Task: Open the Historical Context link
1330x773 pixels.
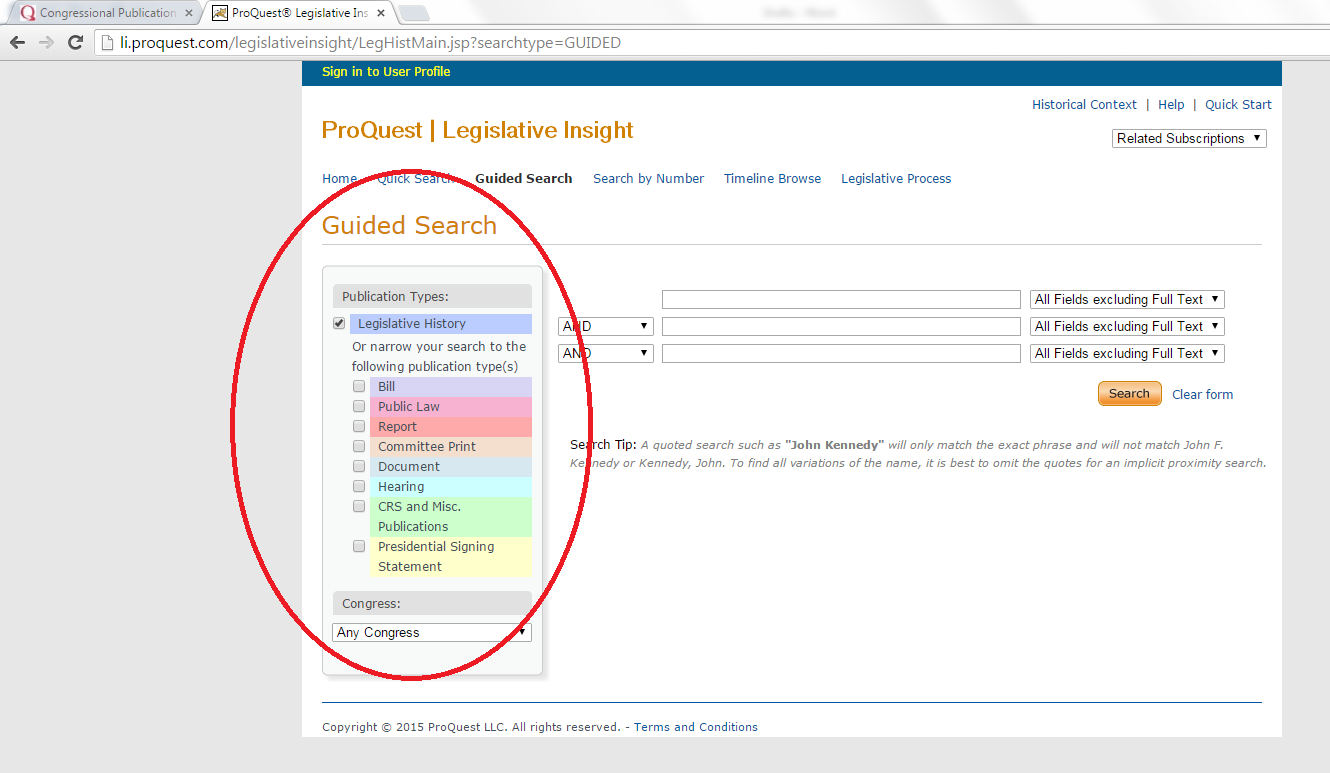Action: pos(1084,104)
